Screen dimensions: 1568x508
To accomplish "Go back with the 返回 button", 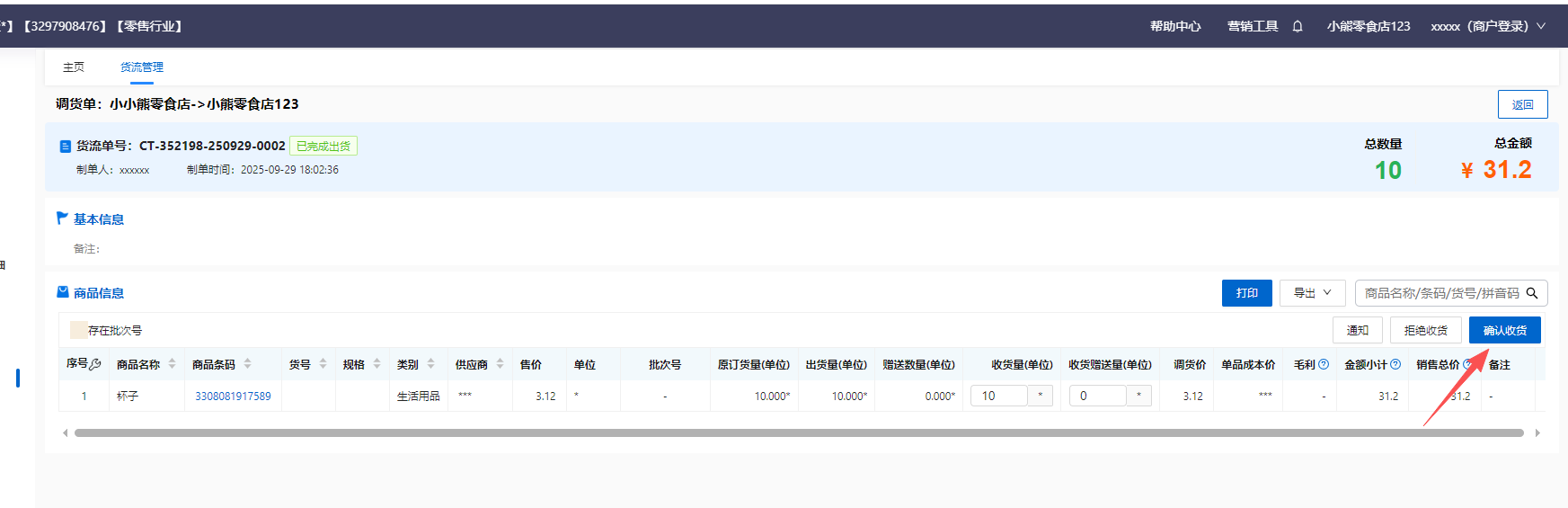I will tap(1522, 104).
